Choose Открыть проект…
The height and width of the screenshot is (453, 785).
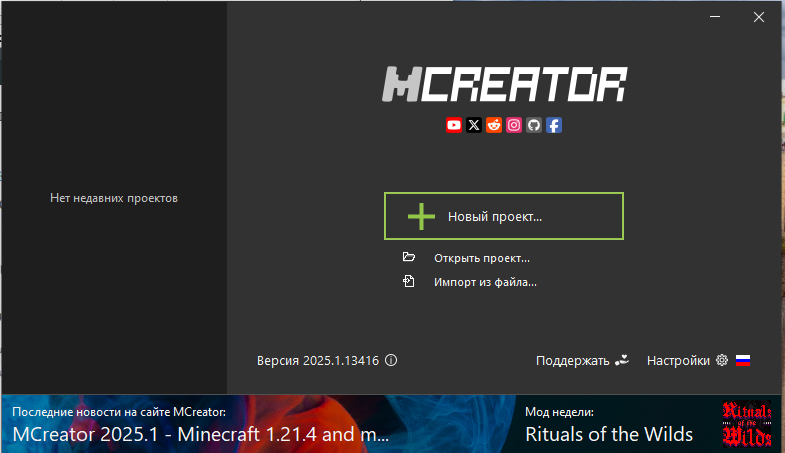coord(482,258)
